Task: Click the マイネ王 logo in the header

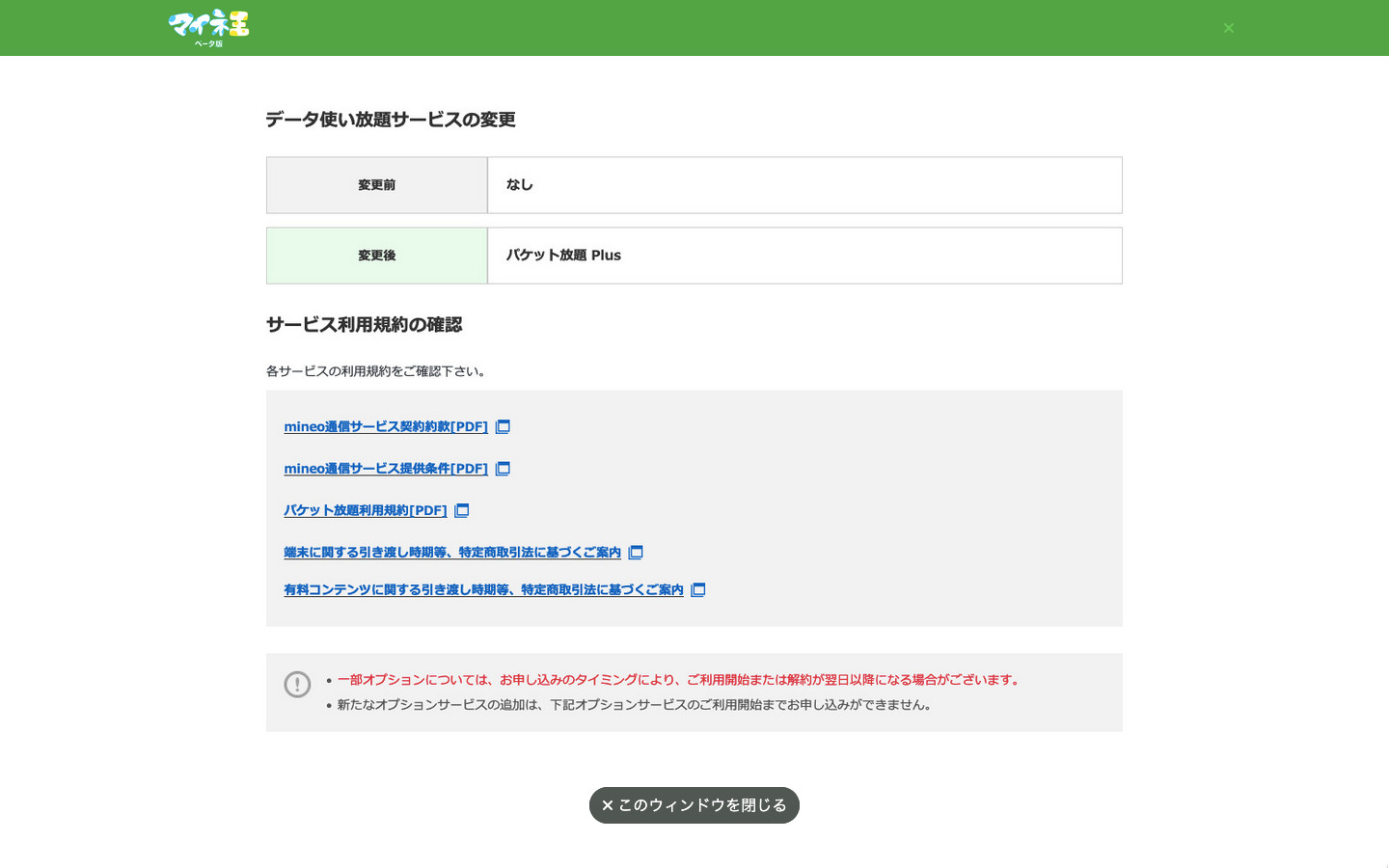Action: (208, 27)
